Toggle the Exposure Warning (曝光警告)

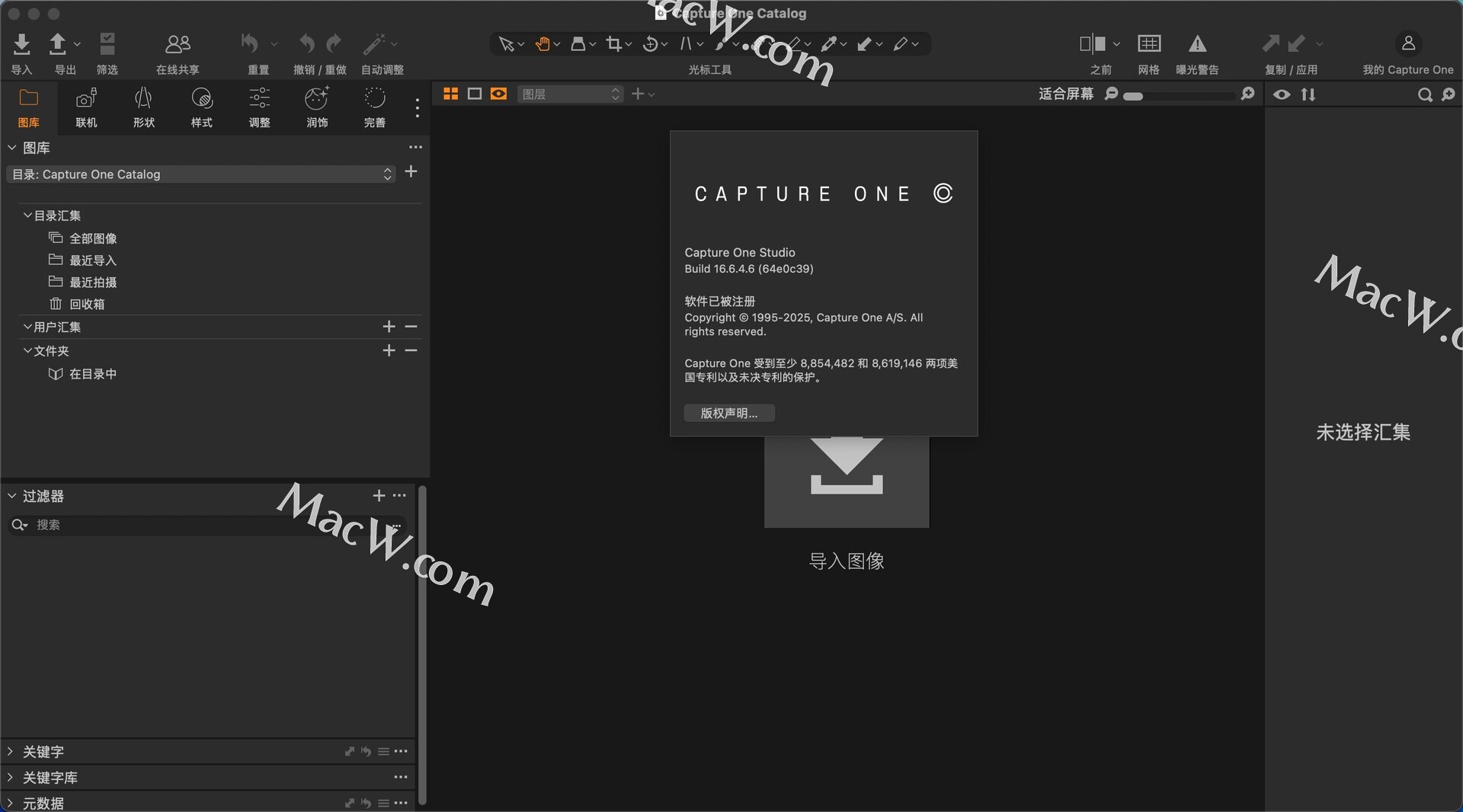point(1198,43)
